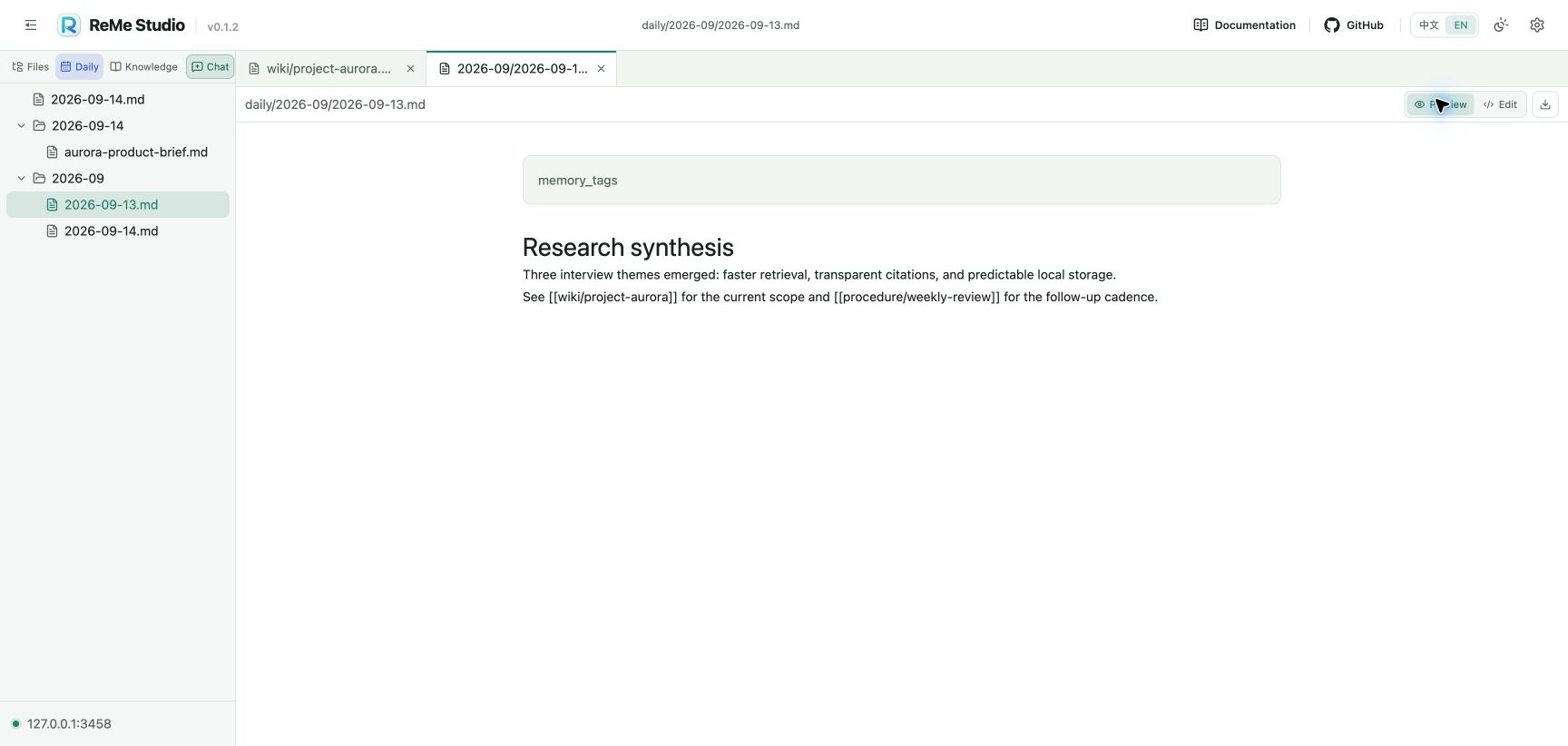Open Documentation page

[x=1244, y=25]
